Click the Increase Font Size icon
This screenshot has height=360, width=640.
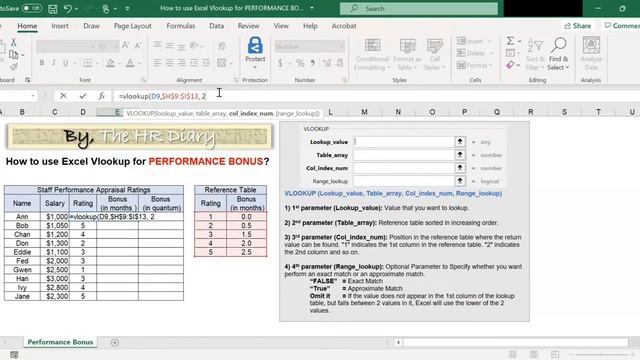pos(126,45)
